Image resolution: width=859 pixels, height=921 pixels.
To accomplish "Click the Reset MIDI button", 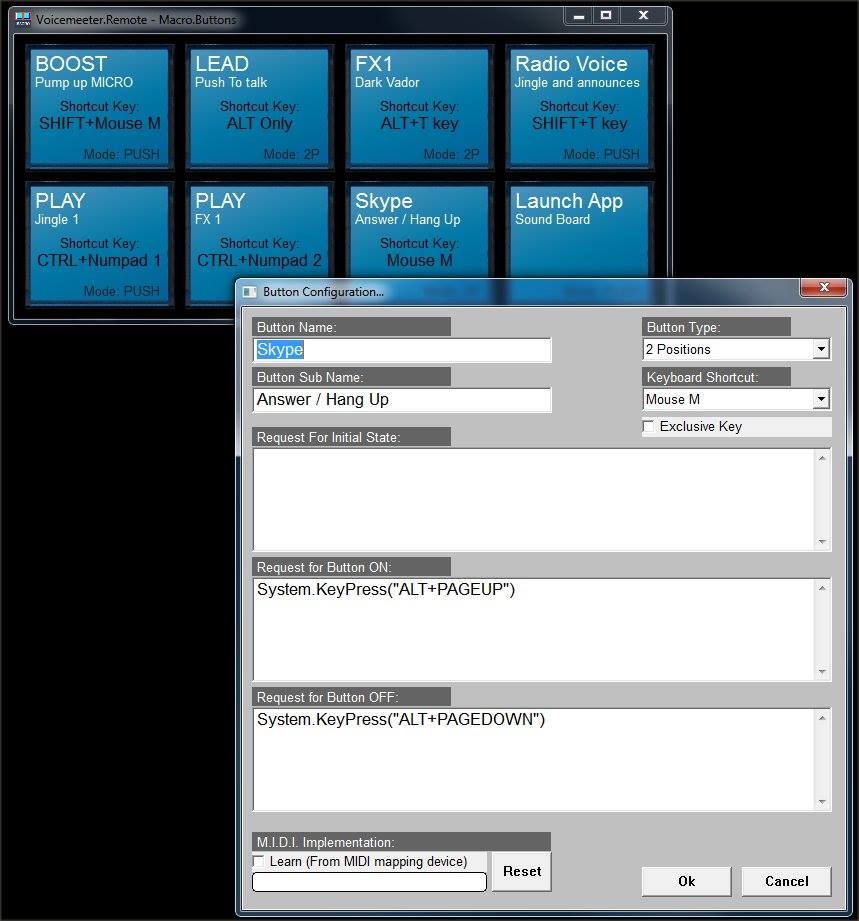I will 522,871.
